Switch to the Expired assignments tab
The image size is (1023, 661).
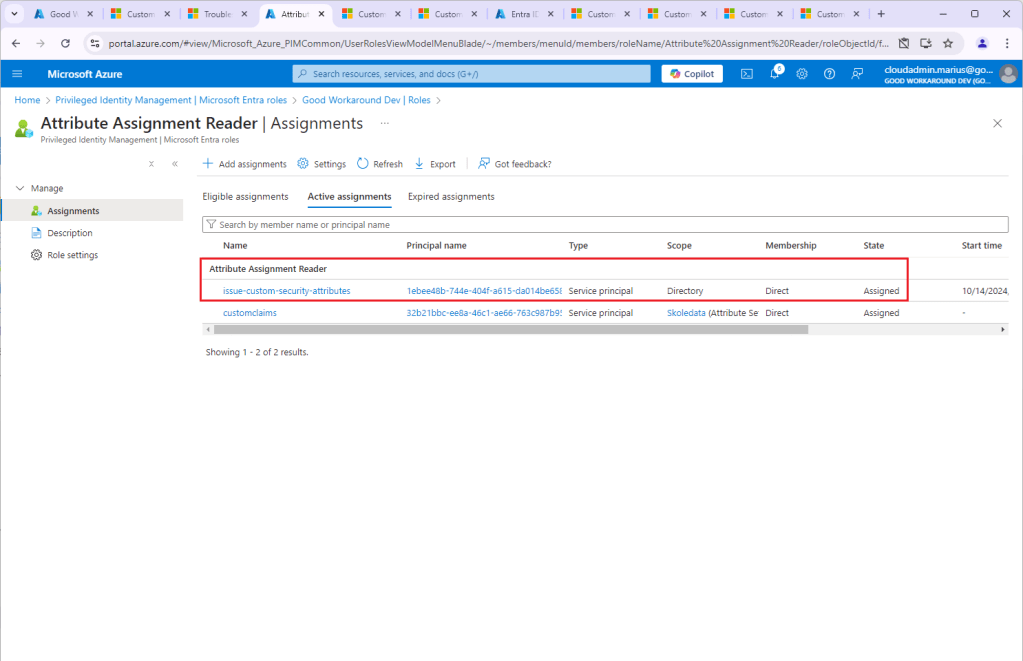coord(451,197)
